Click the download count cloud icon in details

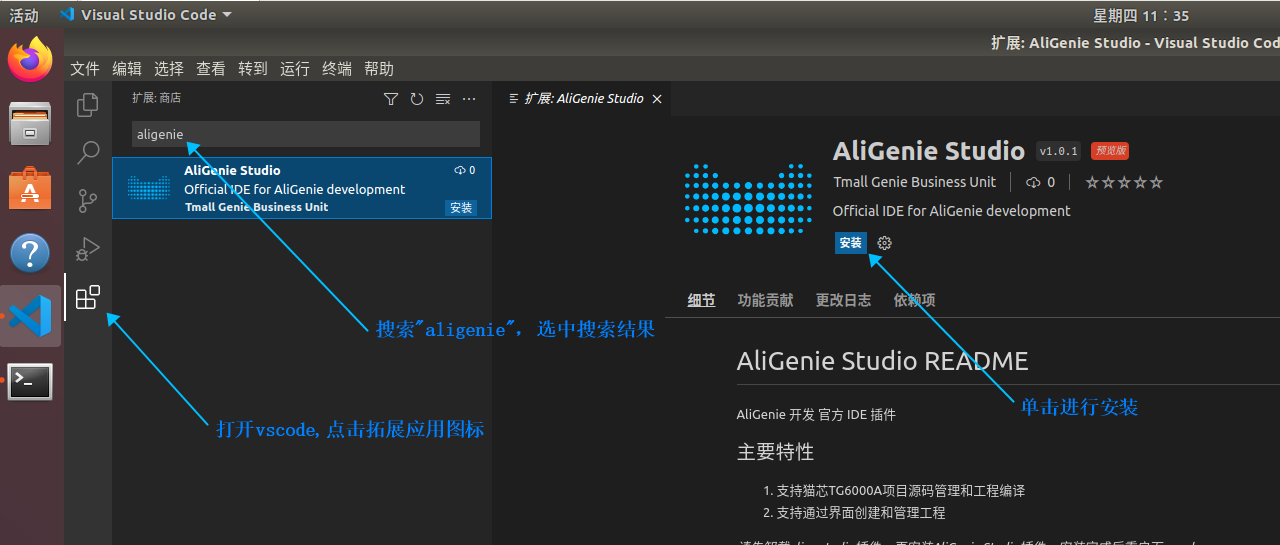[1033, 182]
